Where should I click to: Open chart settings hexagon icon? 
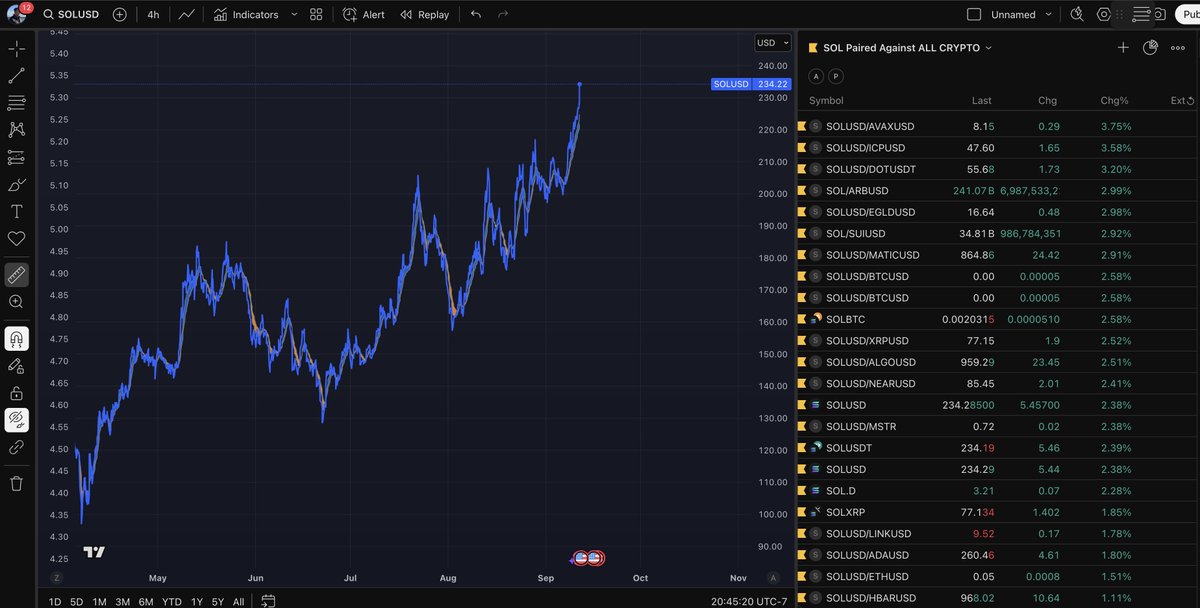click(1104, 15)
